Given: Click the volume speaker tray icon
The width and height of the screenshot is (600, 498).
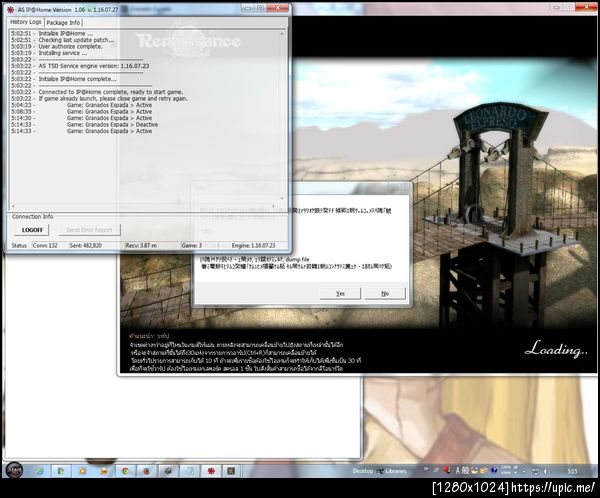Looking at the screenshot, I should click(547, 471).
